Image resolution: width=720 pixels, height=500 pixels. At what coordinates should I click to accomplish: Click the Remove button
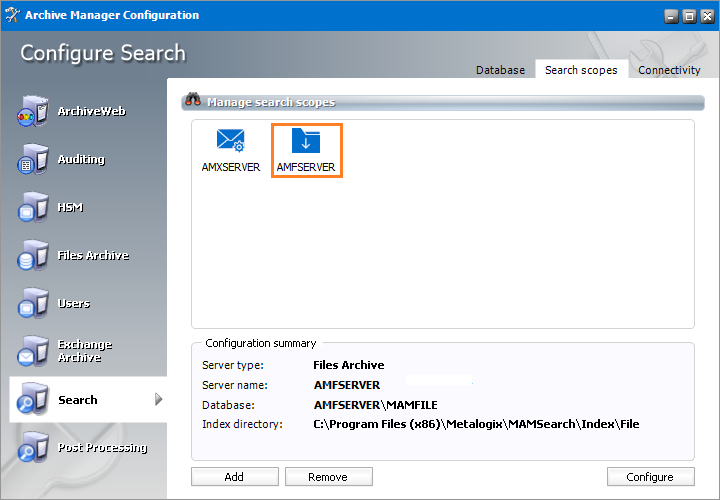point(329,477)
